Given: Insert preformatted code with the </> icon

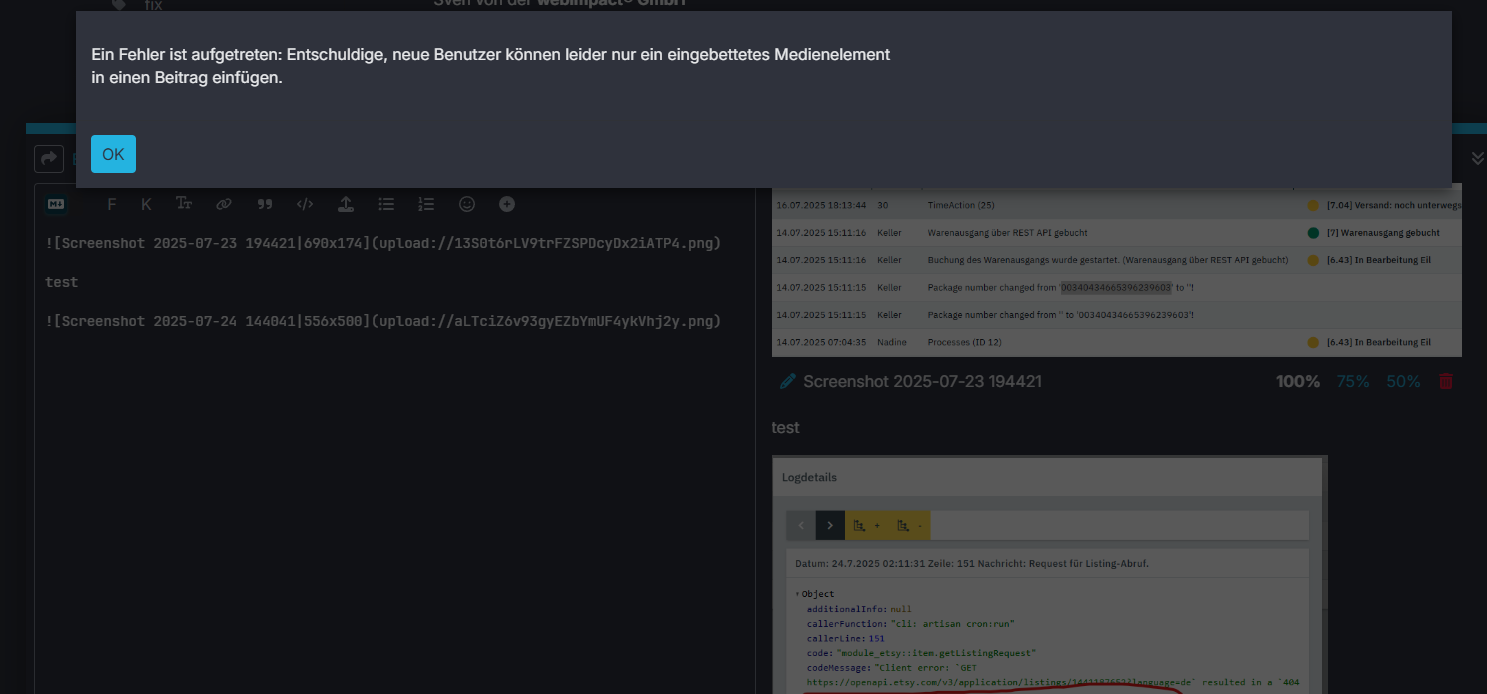Looking at the screenshot, I should [305, 204].
